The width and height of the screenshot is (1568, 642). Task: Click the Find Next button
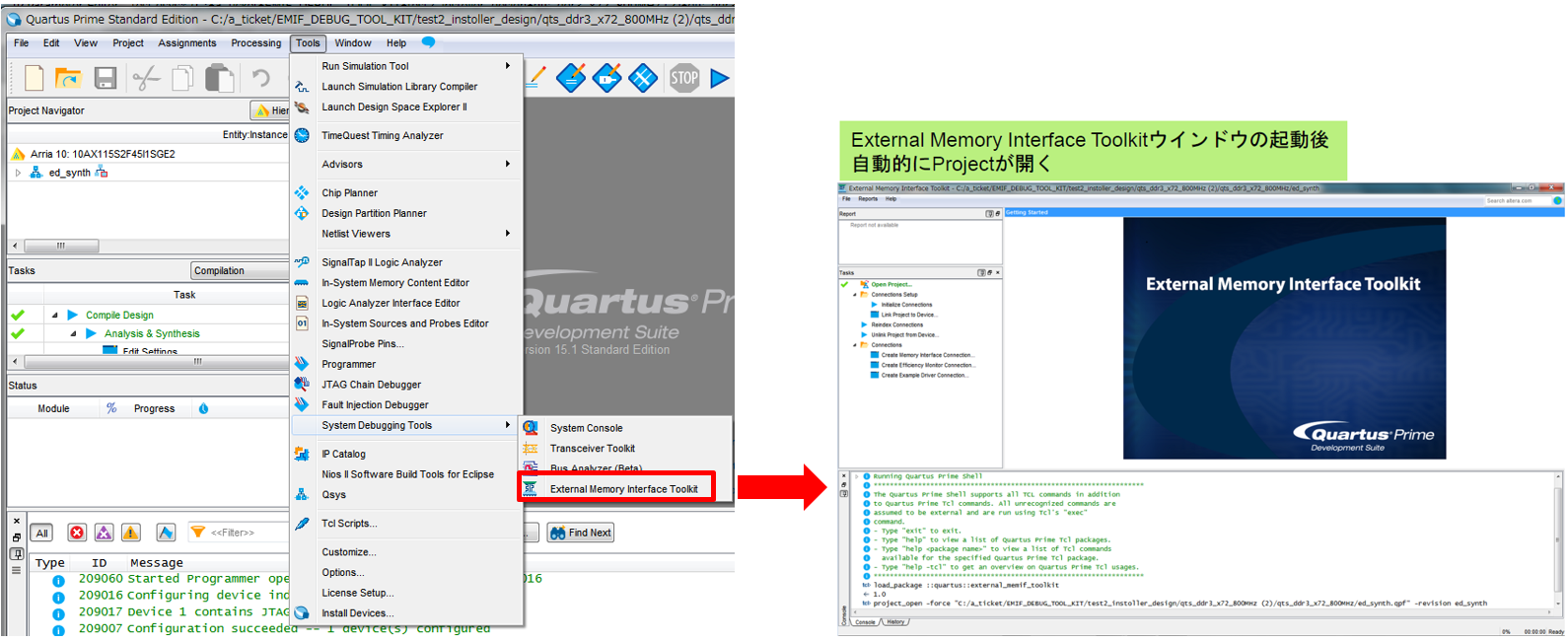point(581,533)
